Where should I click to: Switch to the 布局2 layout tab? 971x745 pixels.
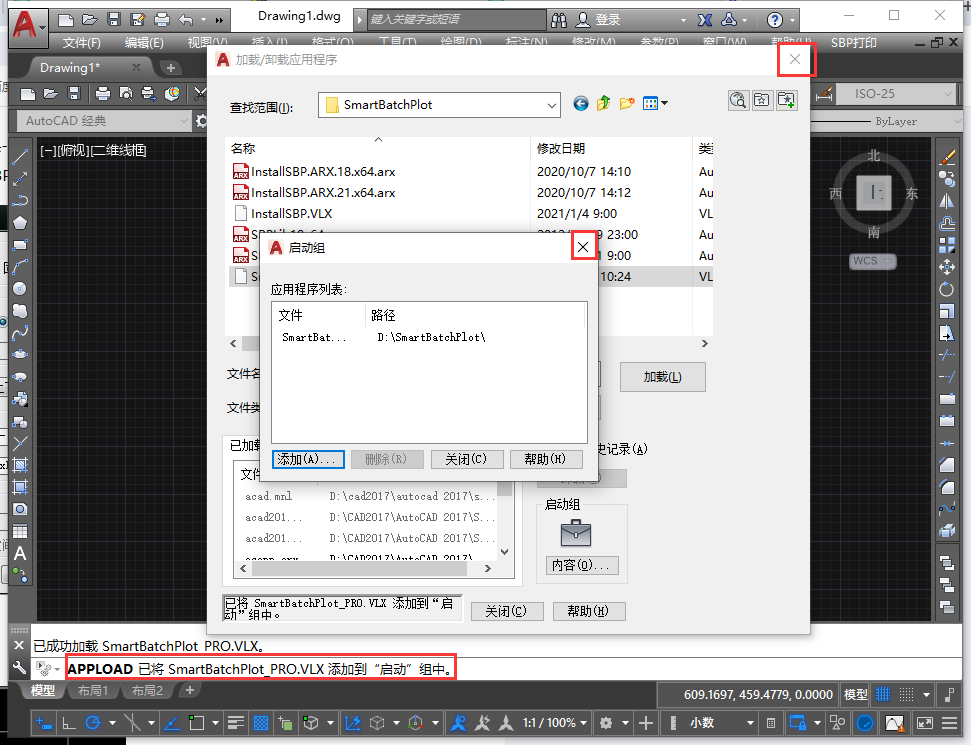[147, 691]
